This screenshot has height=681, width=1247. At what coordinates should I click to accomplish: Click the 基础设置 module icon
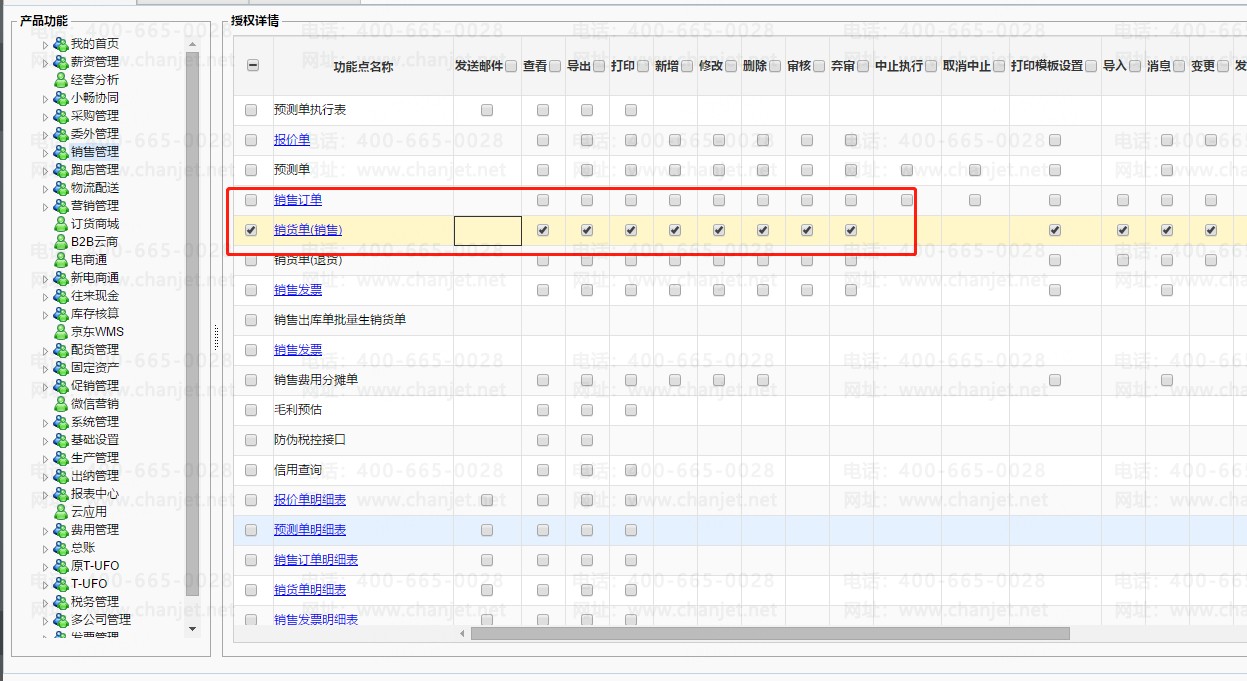click(61, 440)
